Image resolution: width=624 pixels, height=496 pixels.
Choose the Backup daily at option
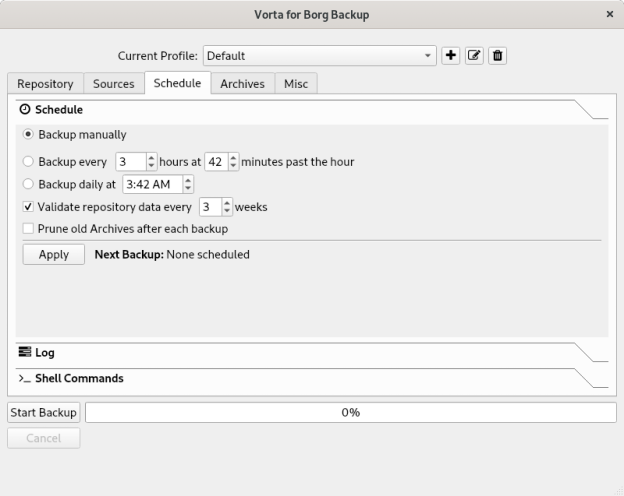[28, 184]
